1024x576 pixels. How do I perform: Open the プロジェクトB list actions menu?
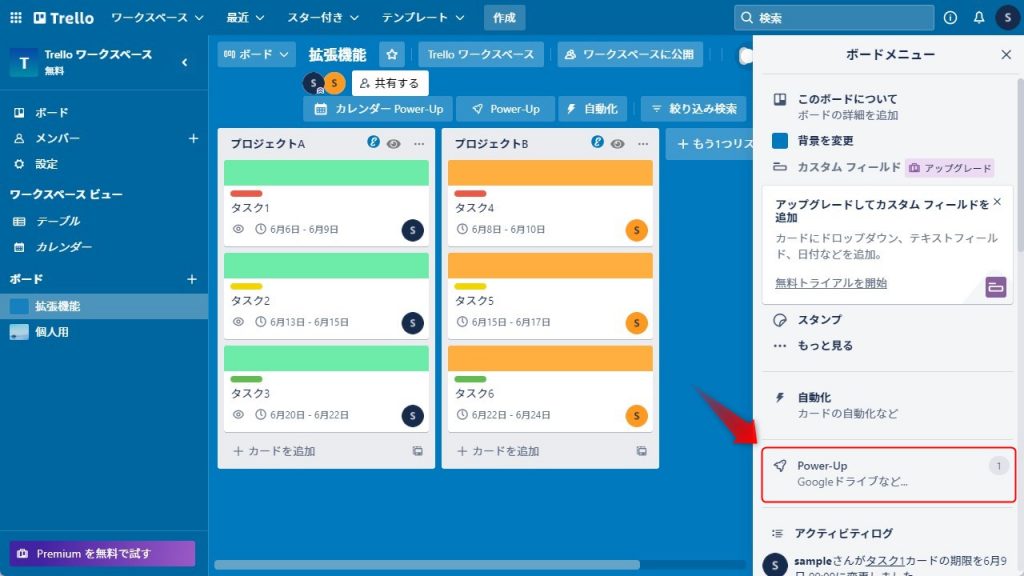coord(643,144)
